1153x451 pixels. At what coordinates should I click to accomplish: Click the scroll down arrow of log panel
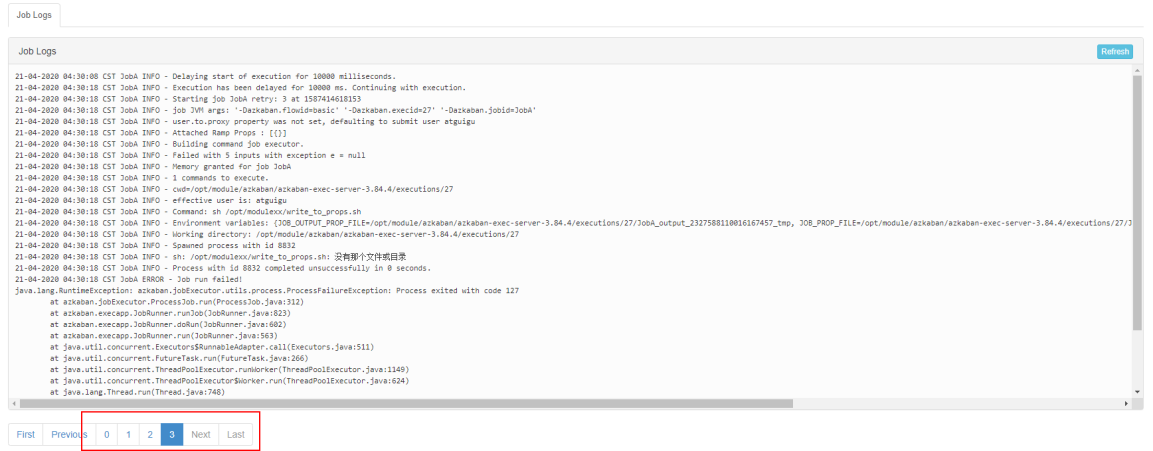pyautogui.click(x=1138, y=394)
